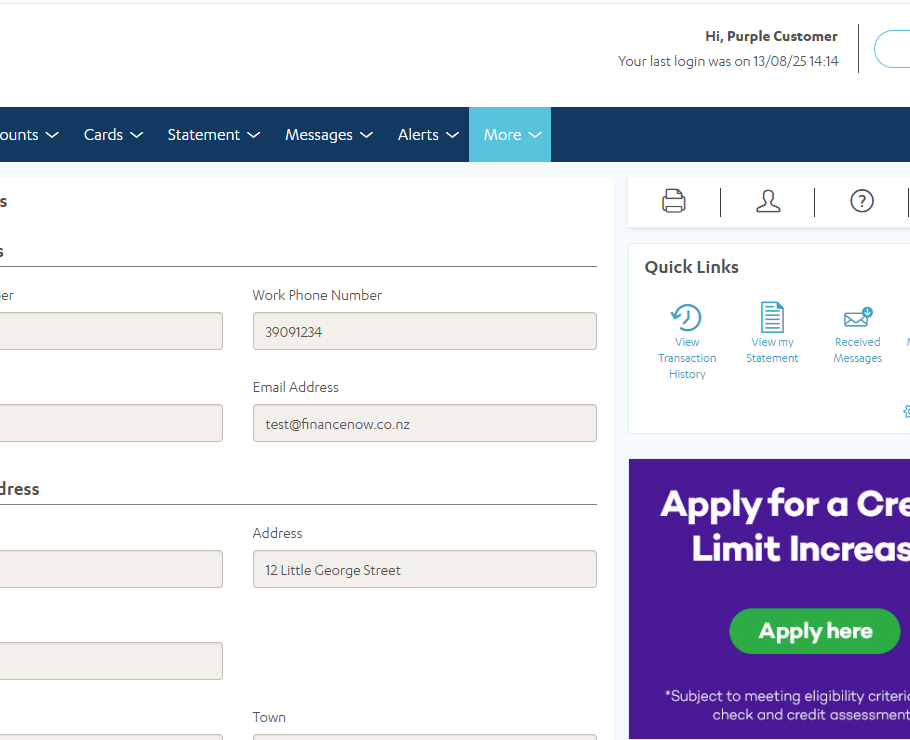Expand the Statement dropdown chevron
The width and height of the screenshot is (910, 740).
pos(254,135)
